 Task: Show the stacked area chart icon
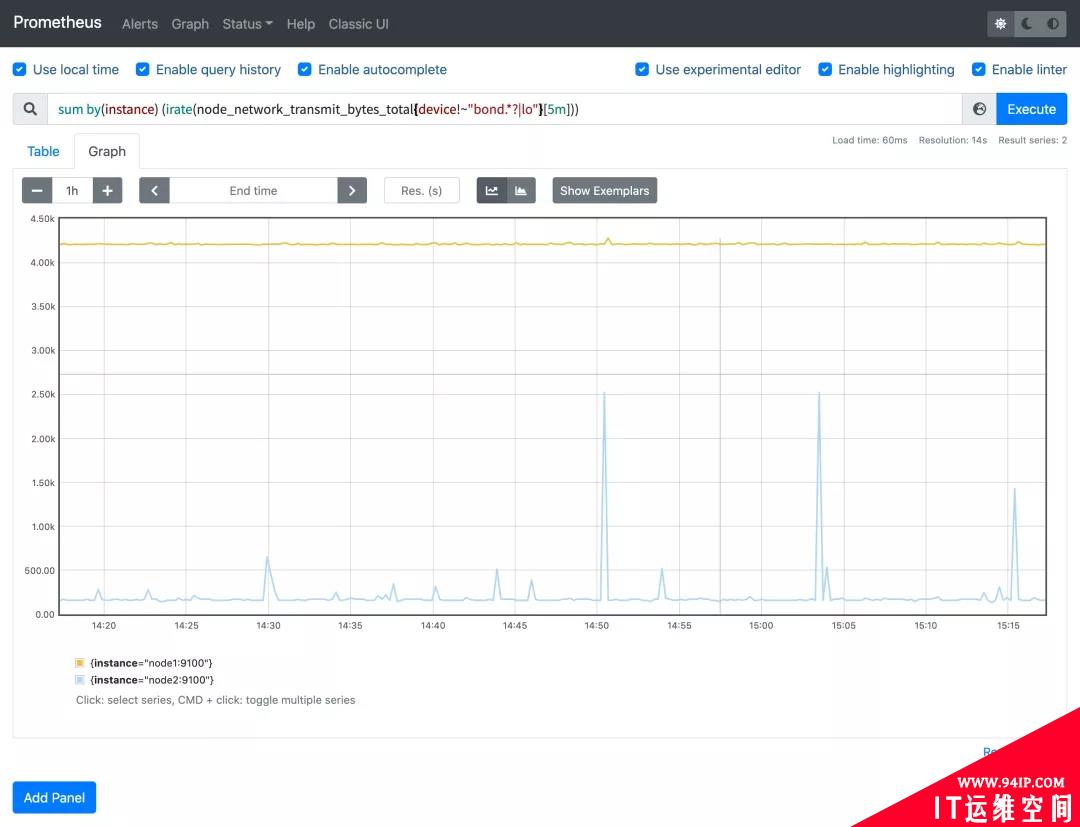[x=521, y=191]
